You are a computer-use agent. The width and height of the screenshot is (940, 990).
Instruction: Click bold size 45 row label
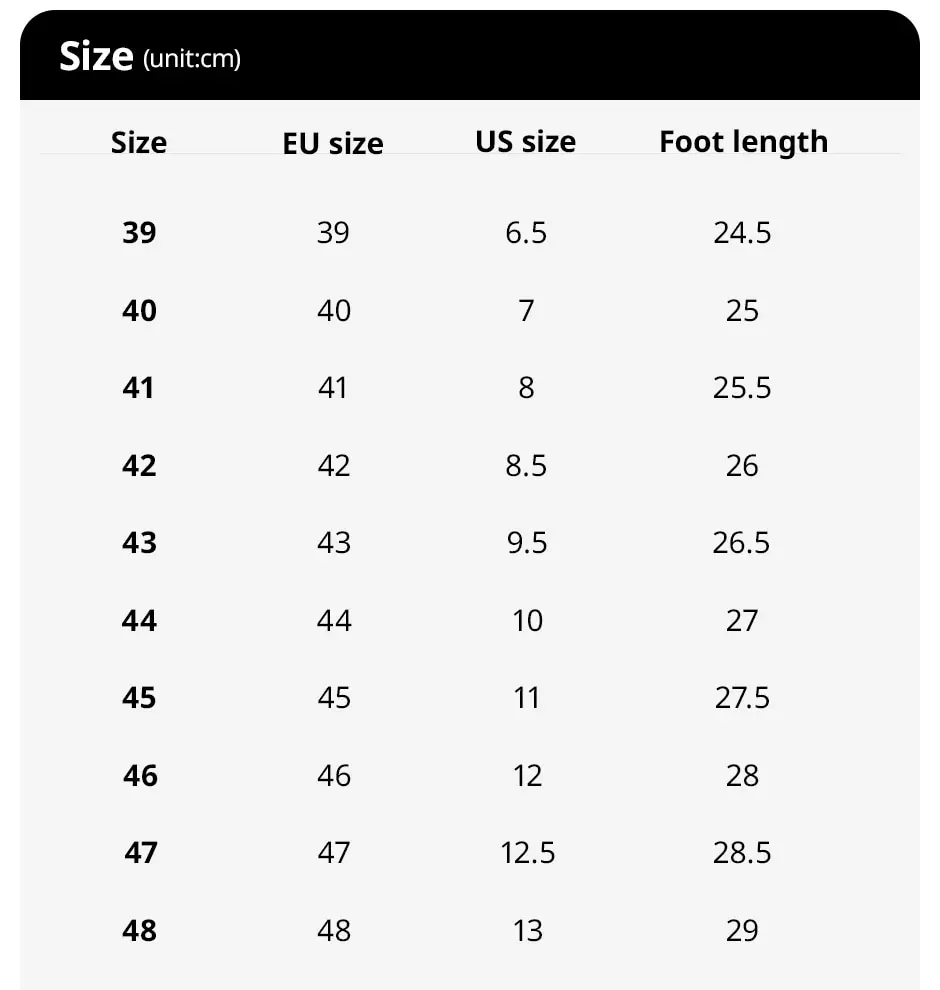(139, 697)
